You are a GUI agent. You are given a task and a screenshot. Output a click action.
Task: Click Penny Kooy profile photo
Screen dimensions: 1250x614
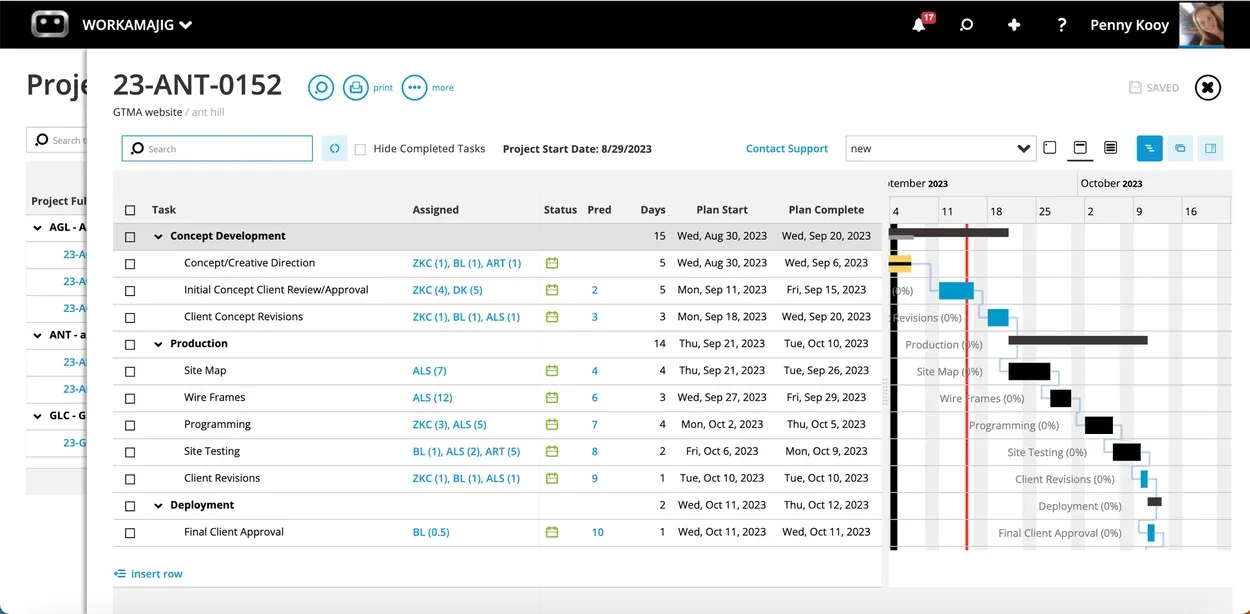(x=1201, y=24)
